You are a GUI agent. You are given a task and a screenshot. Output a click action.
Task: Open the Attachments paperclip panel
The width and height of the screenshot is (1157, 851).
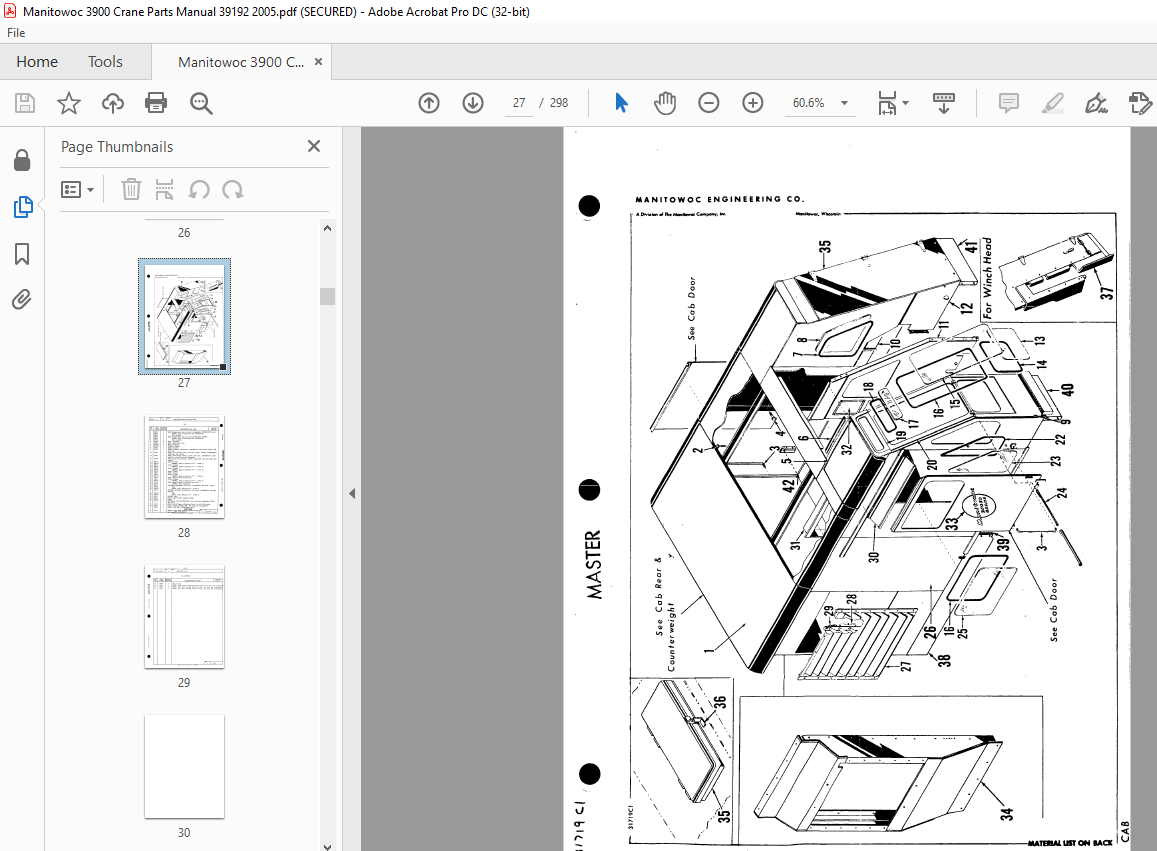pyautogui.click(x=22, y=300)
